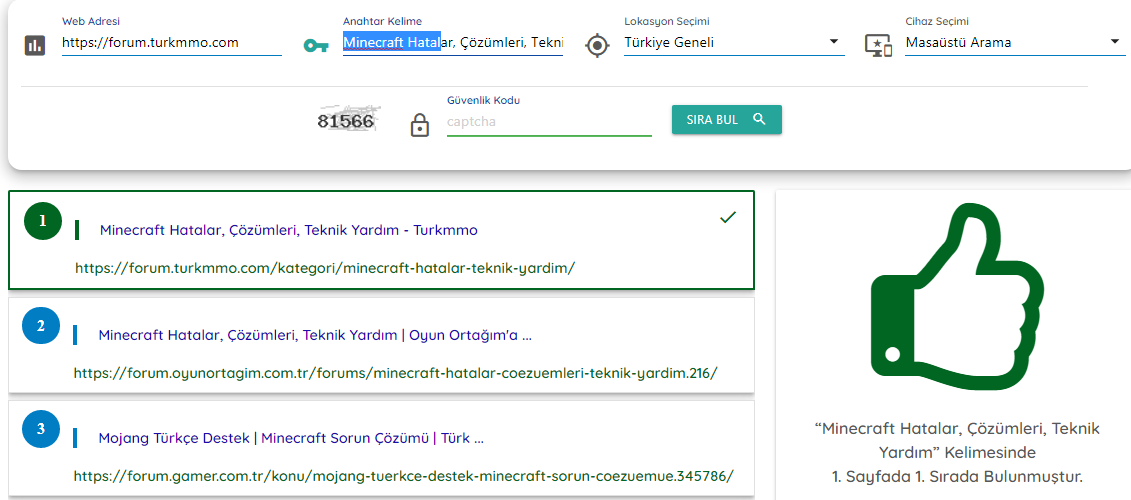Focus the Web Adresi input field

tap(172, 43)
